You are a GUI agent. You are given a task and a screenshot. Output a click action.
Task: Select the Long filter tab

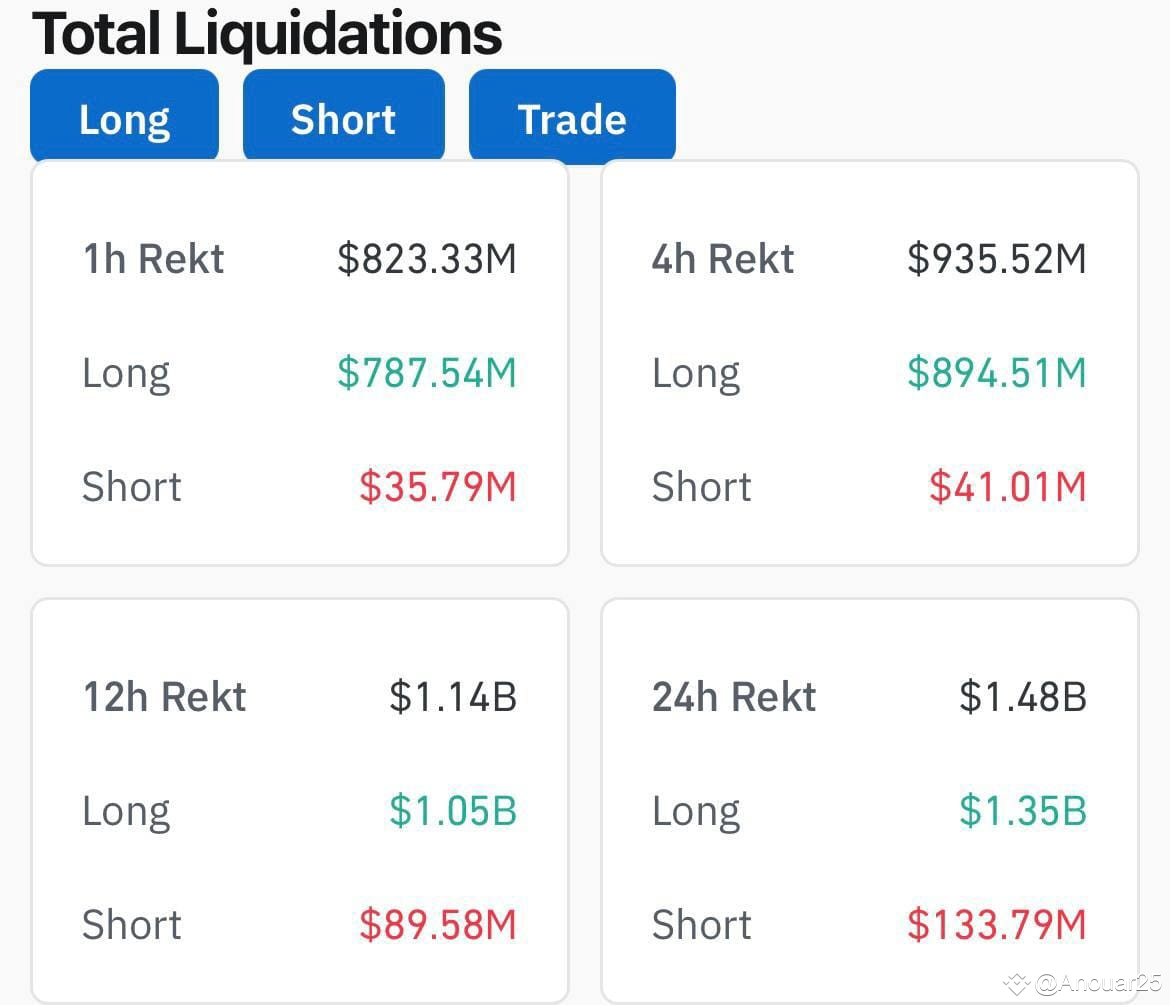click(124, 117)
